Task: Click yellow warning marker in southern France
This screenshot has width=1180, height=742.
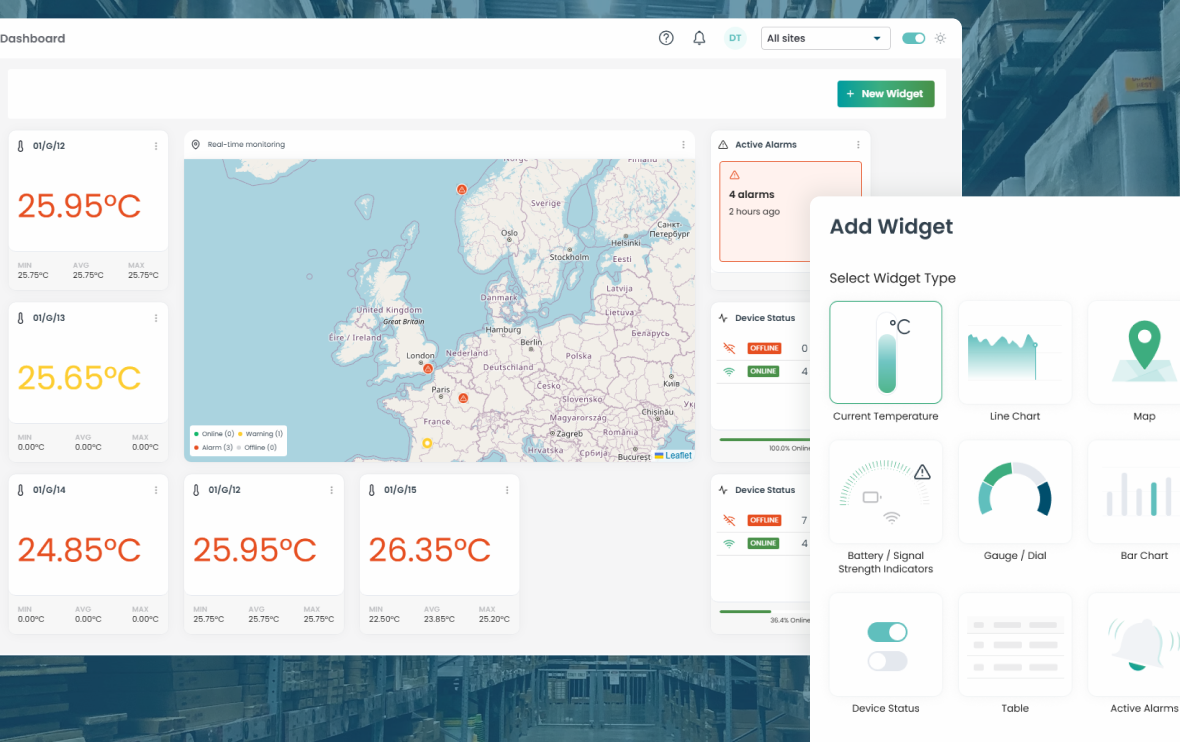Action: click(x=427, y=443)
